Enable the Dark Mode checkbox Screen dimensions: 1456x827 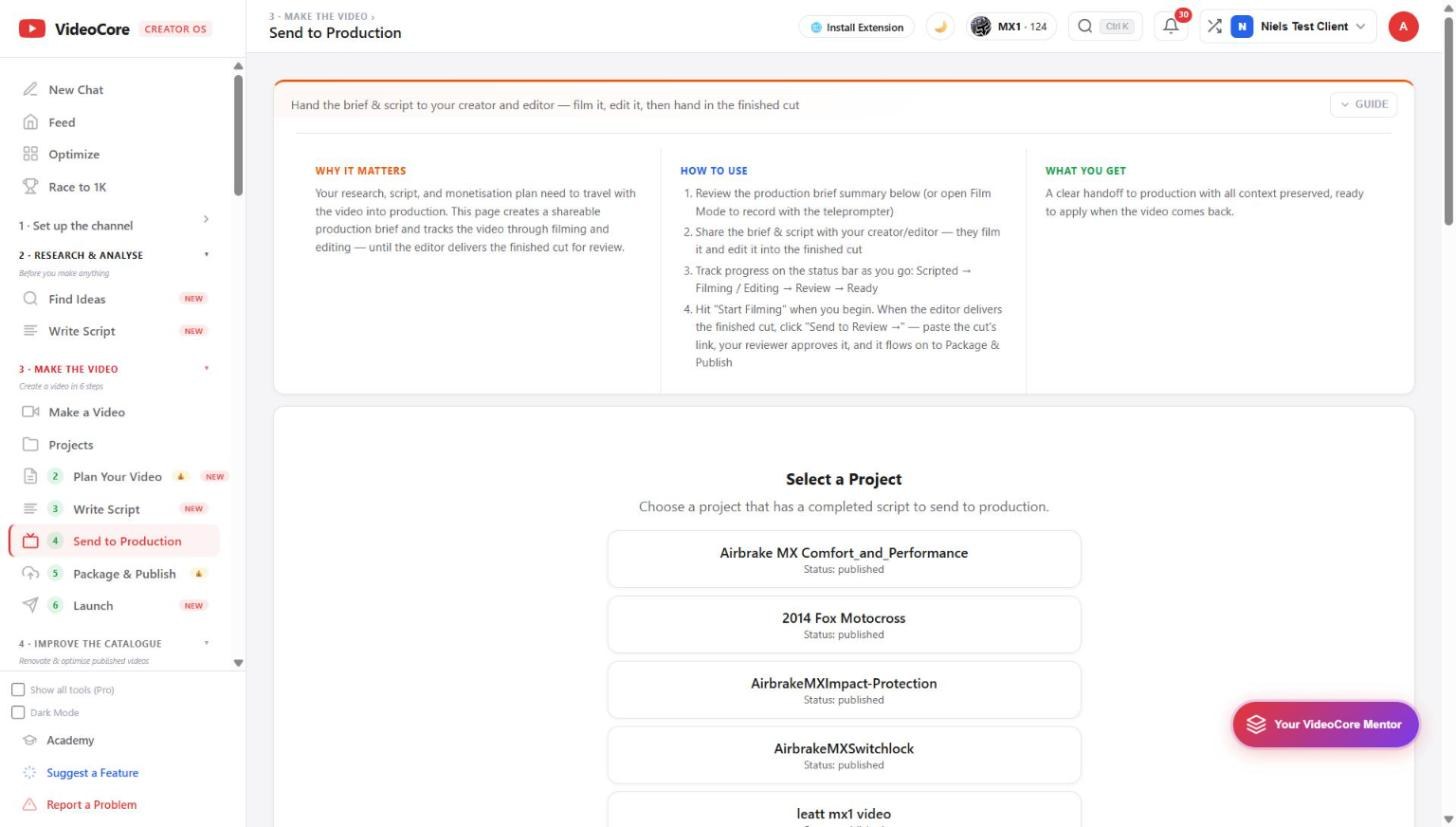click(18, 713)
